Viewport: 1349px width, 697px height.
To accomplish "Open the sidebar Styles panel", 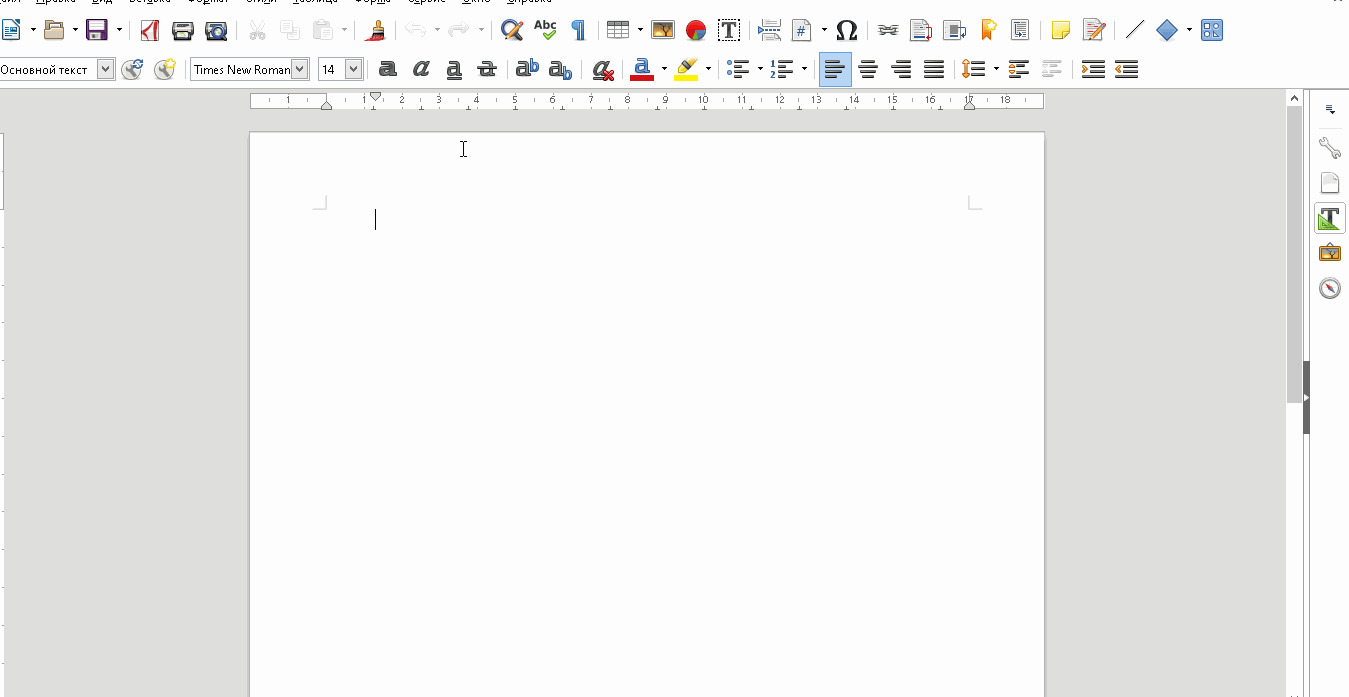I will 1329,218.
